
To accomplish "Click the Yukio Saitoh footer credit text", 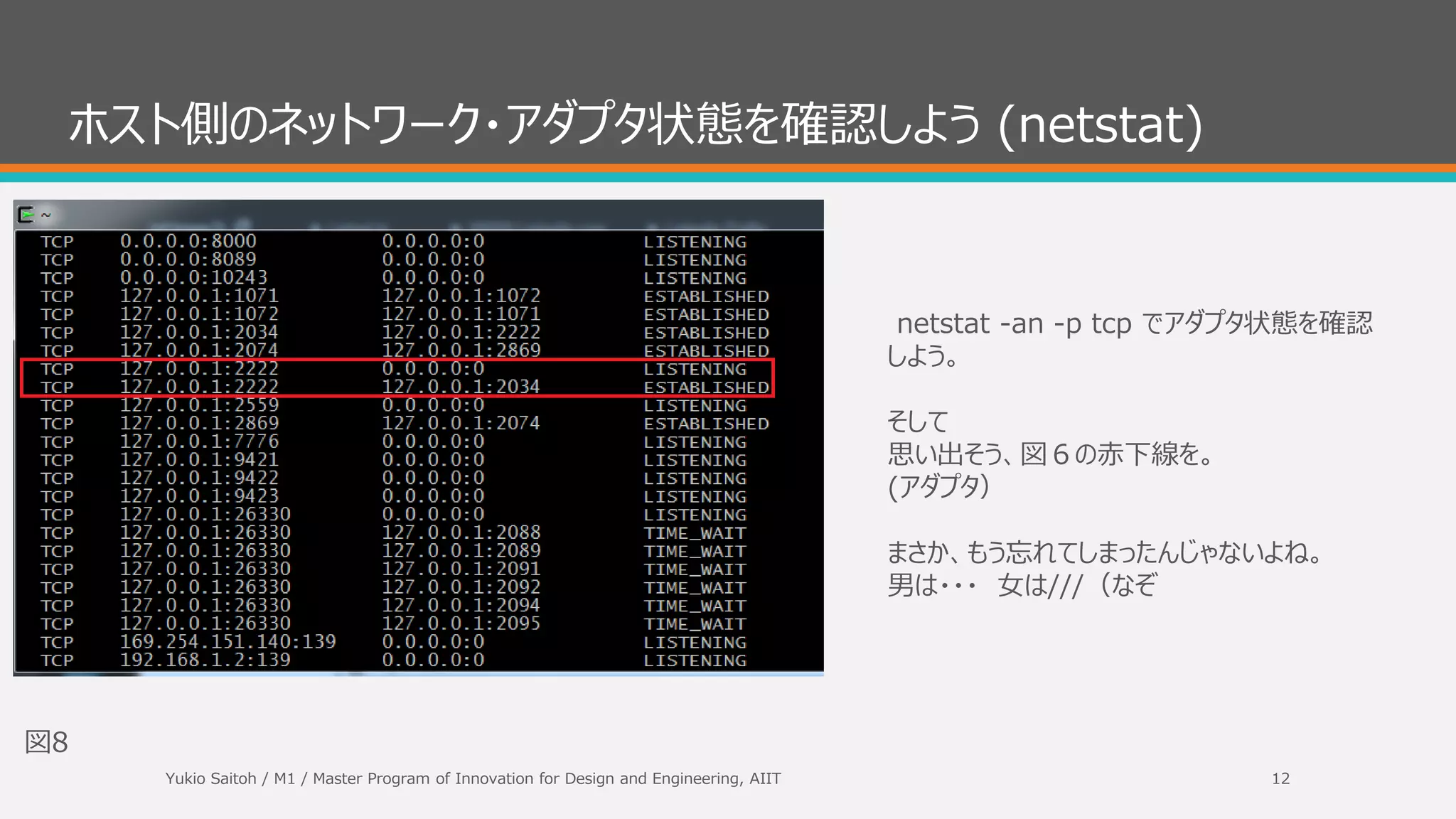I will tap(473, 778).
